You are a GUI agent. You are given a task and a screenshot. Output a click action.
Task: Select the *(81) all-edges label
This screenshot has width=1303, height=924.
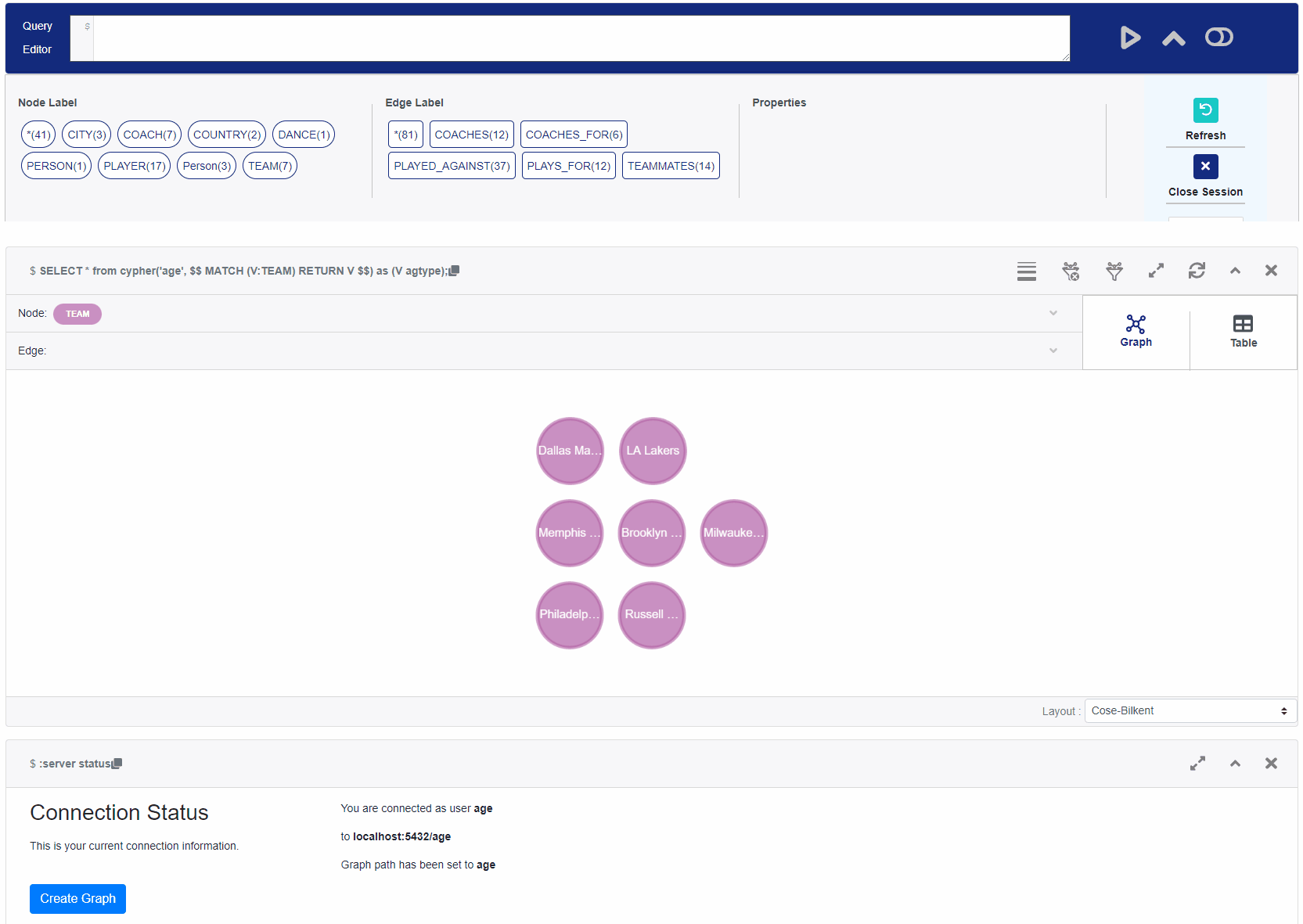pyautogui.click(x=406, y=135)
